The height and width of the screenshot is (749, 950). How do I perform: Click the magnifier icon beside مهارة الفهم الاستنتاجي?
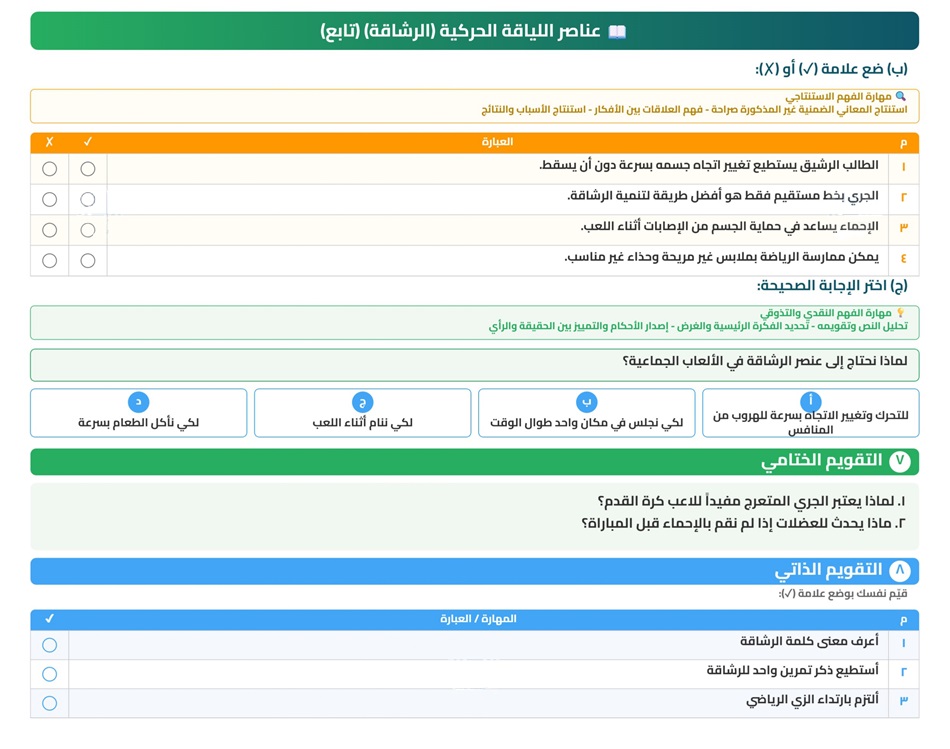pos(900,96)
